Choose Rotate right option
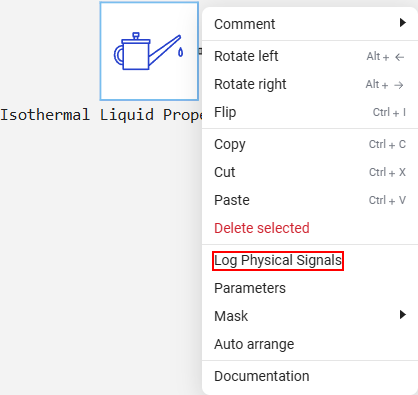The height and width of the screenshot is (395, 418). point(310,84)
